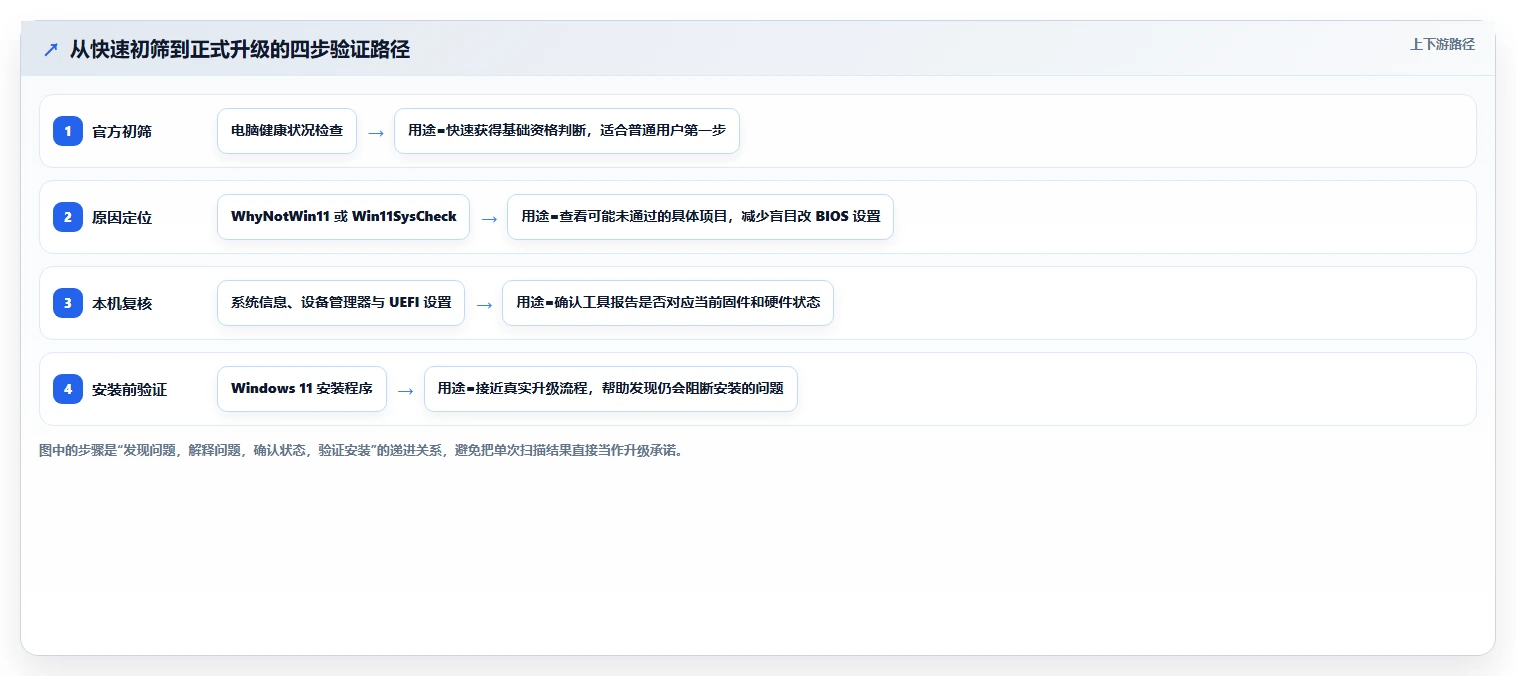Click the 本机复核 step label
1516x676 pixels.
pos(122,303)
